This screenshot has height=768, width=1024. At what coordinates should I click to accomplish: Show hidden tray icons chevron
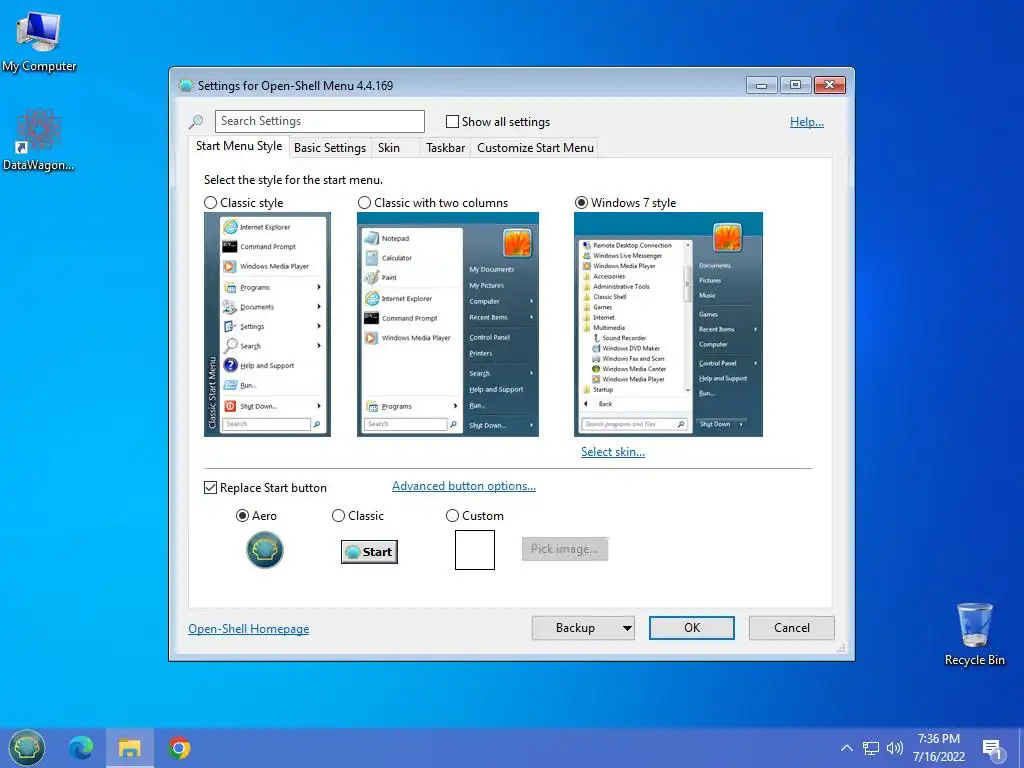(x=846, y=748)
